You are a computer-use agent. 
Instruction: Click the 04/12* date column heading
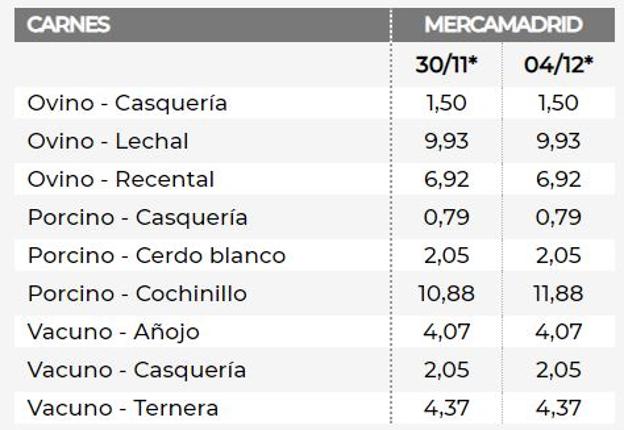pyautogui.click(x=559, y=64)
